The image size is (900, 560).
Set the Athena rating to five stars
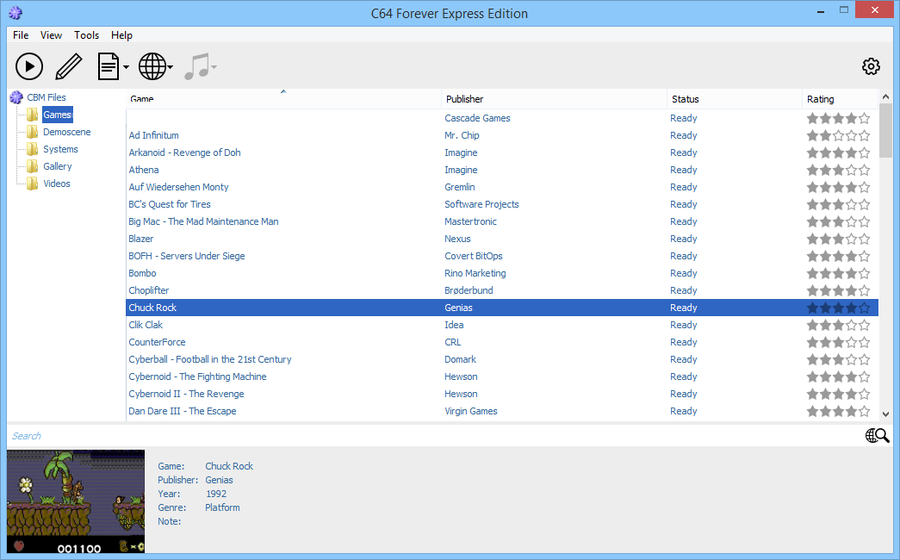[x=864, y=170]
